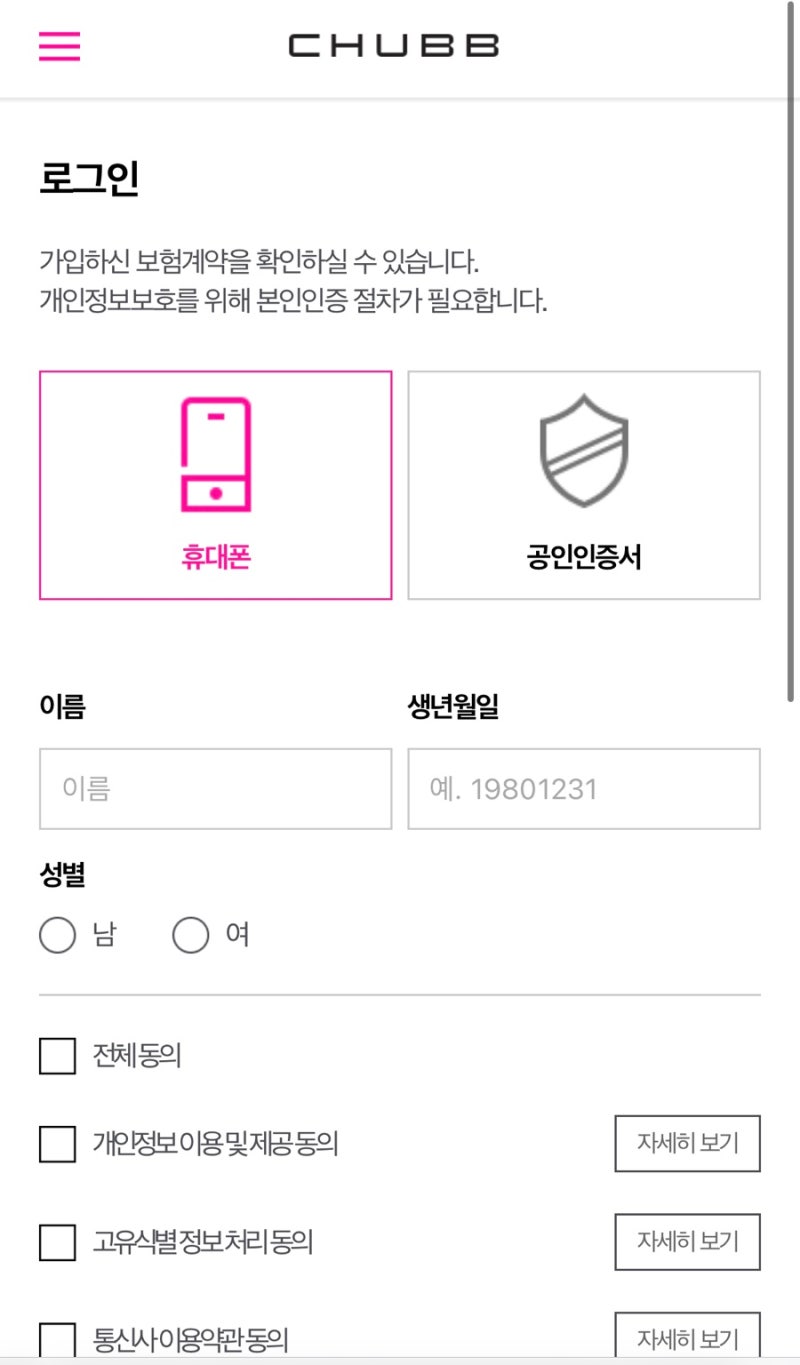Open 자세히 보기 for 고유식별 정보처리
The width and height of the screenshot is (800, 1365).
pyautogui.click(x=687, y=1241)
